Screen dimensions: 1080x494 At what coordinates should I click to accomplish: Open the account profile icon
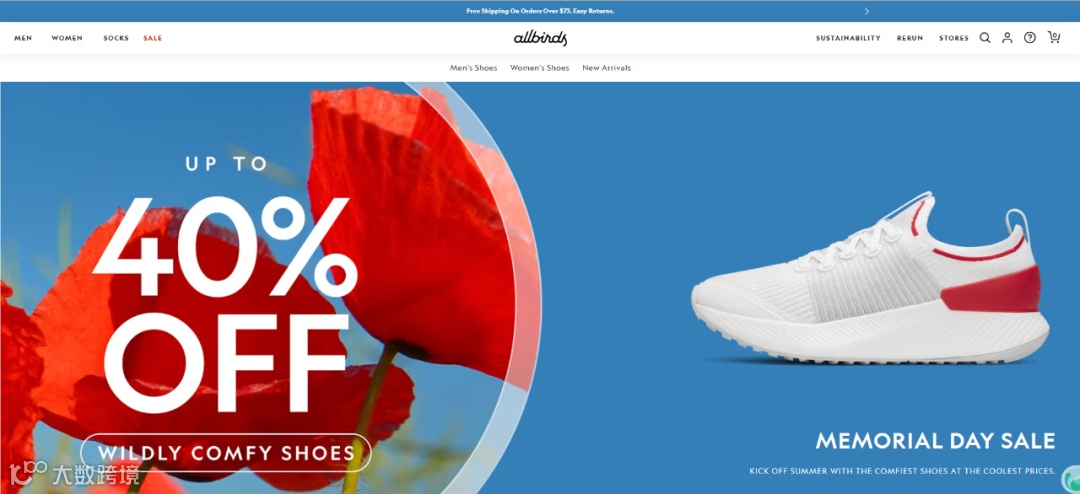[x=1007, y=38]
